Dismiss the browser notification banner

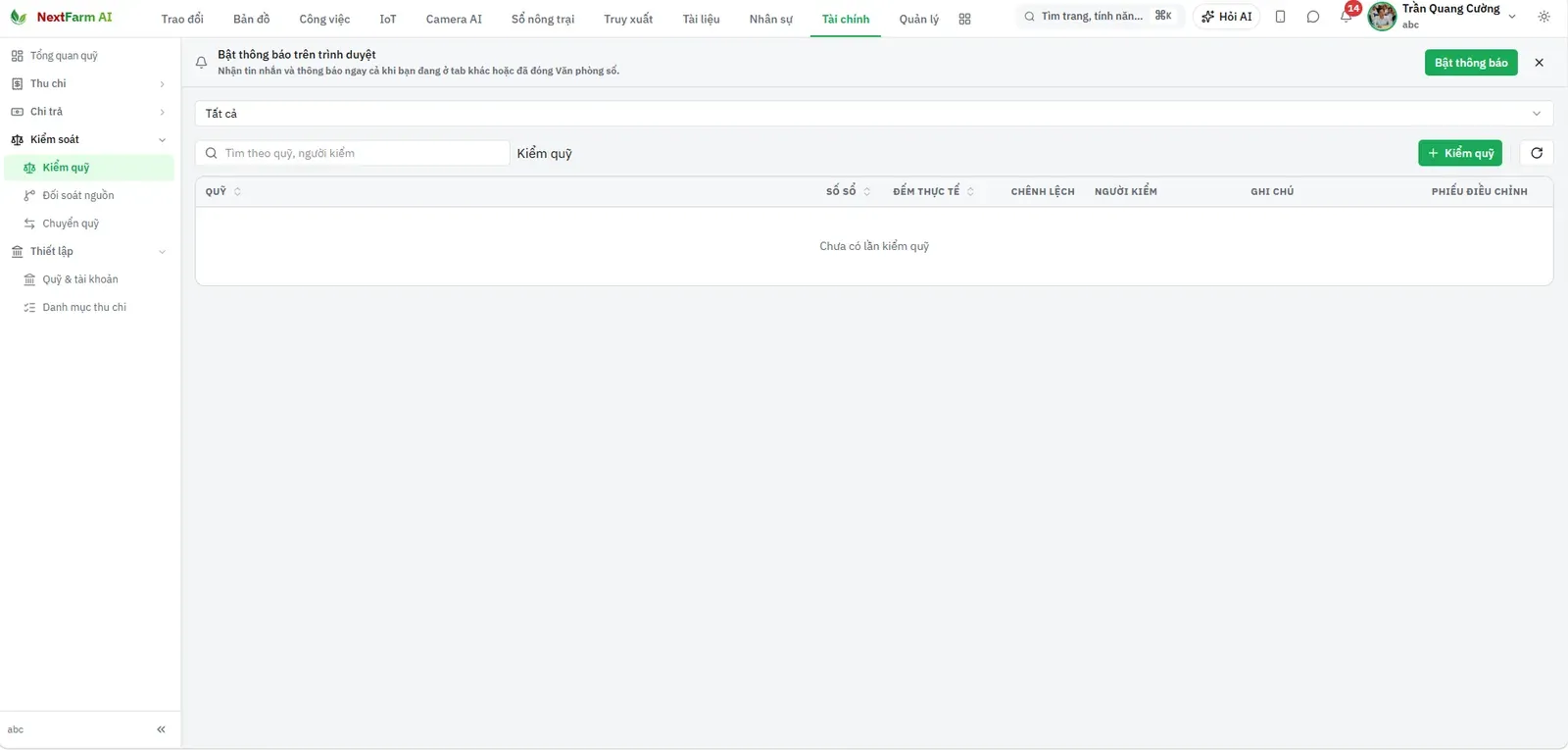tap(1539, 63)
